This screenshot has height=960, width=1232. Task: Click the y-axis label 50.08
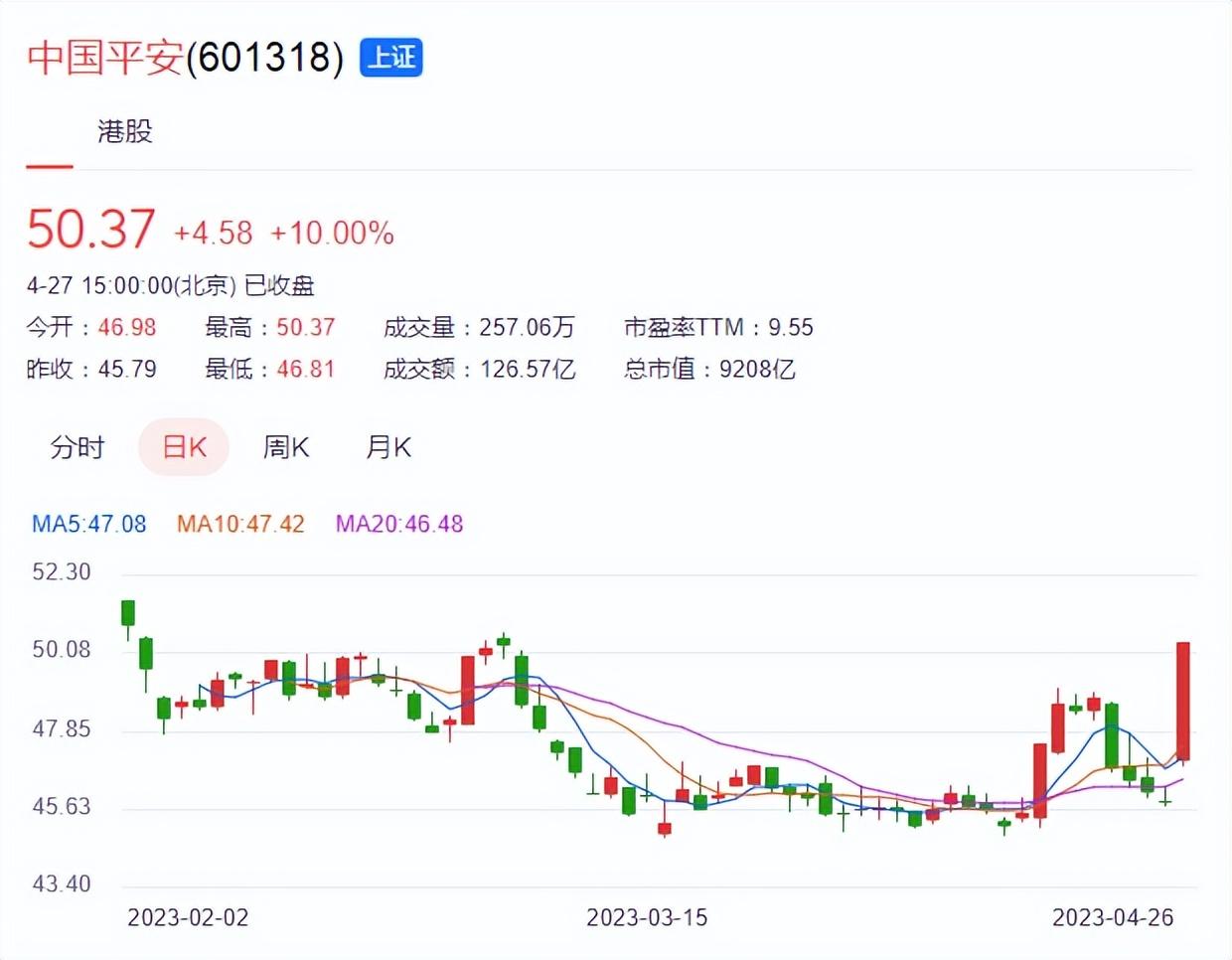[x=62, y=650]
